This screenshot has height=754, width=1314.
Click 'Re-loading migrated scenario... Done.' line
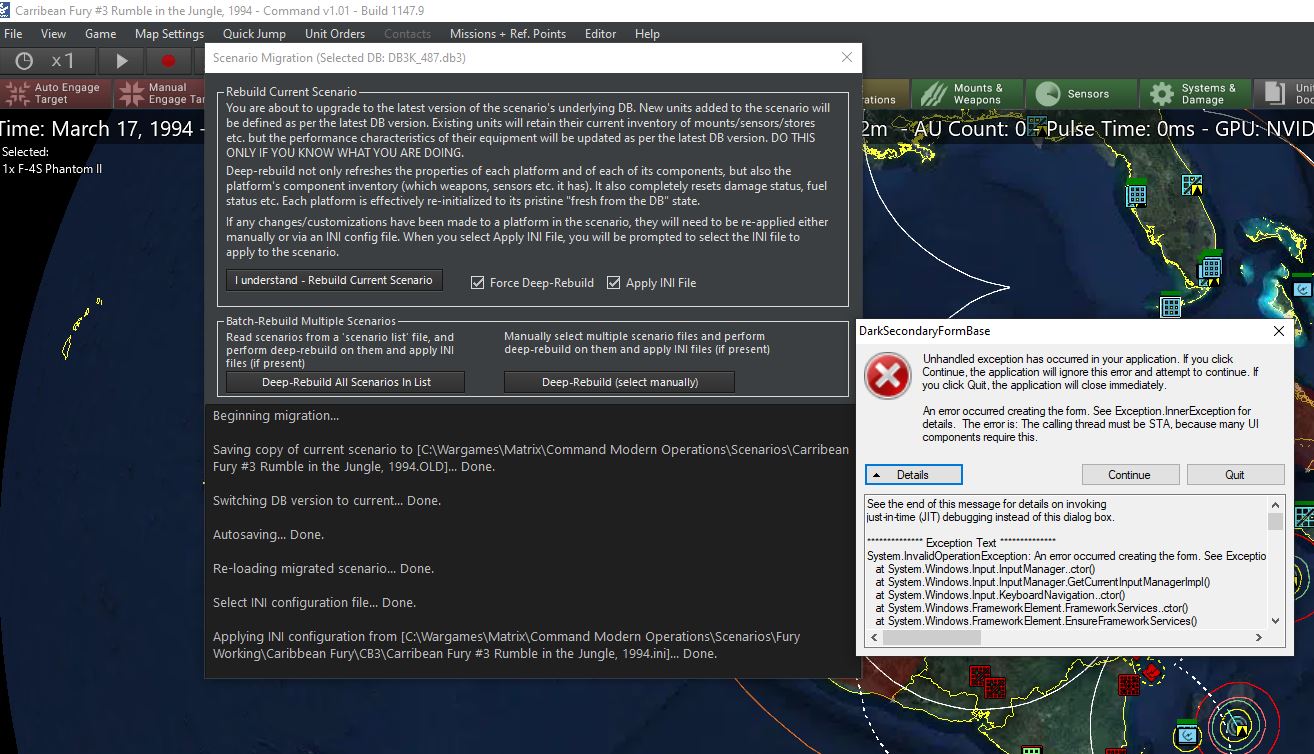[323, 568]
